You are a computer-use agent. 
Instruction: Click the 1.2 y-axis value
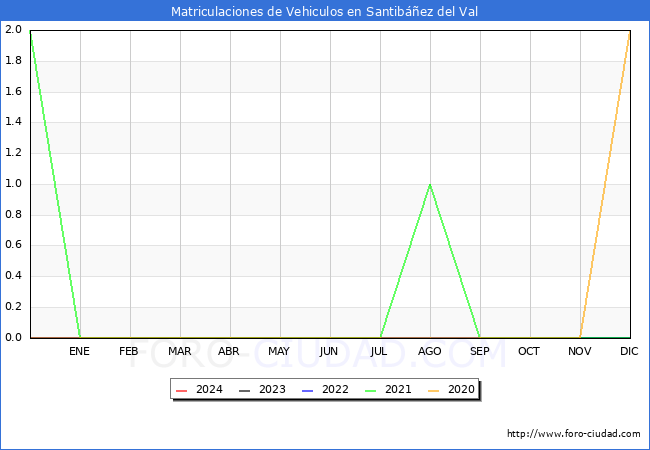tap(13, 152)
